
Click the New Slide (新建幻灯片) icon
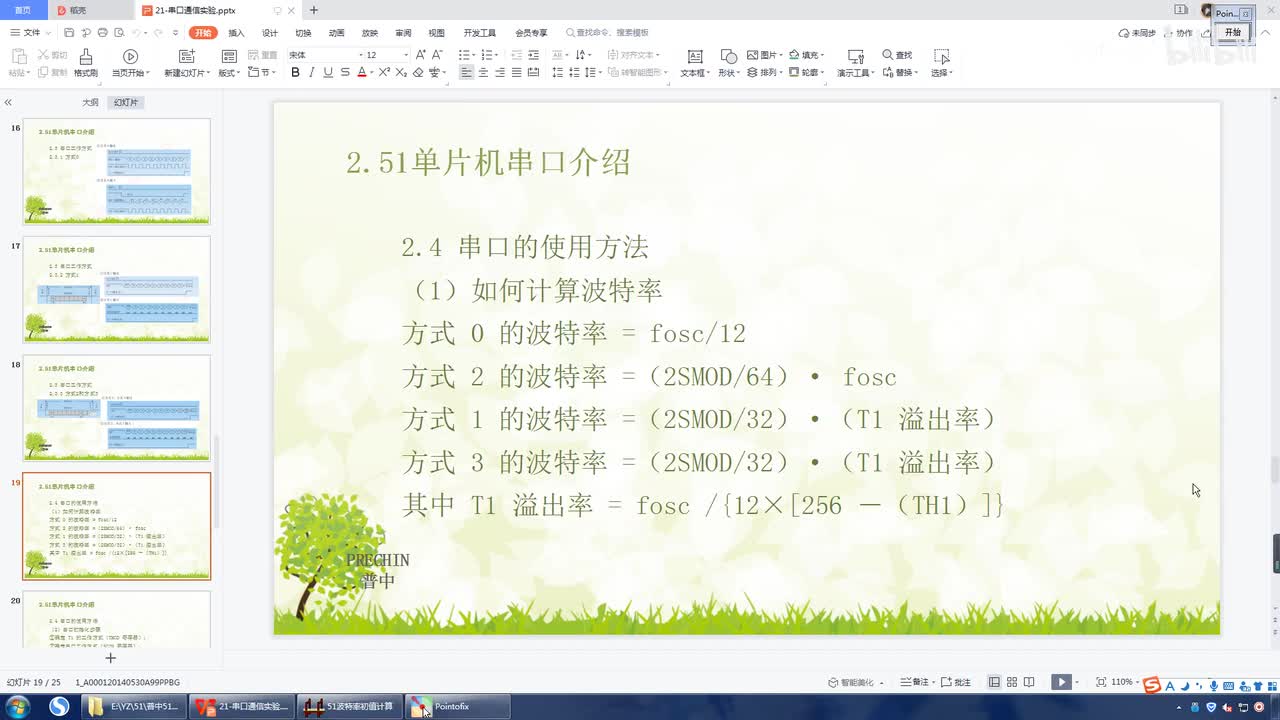tap(186, 56)
